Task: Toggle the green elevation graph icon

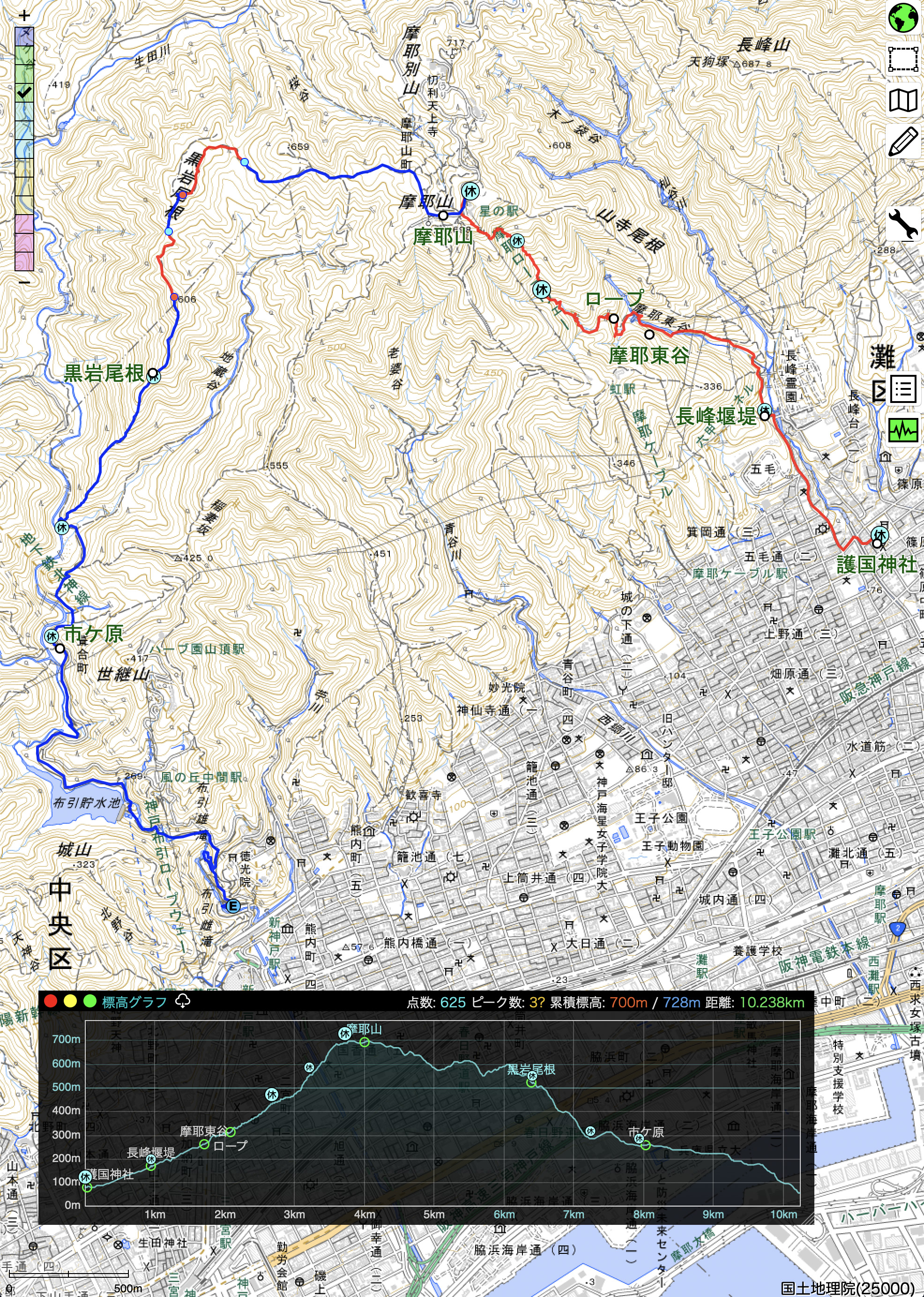Action: [x=903, y=431]
